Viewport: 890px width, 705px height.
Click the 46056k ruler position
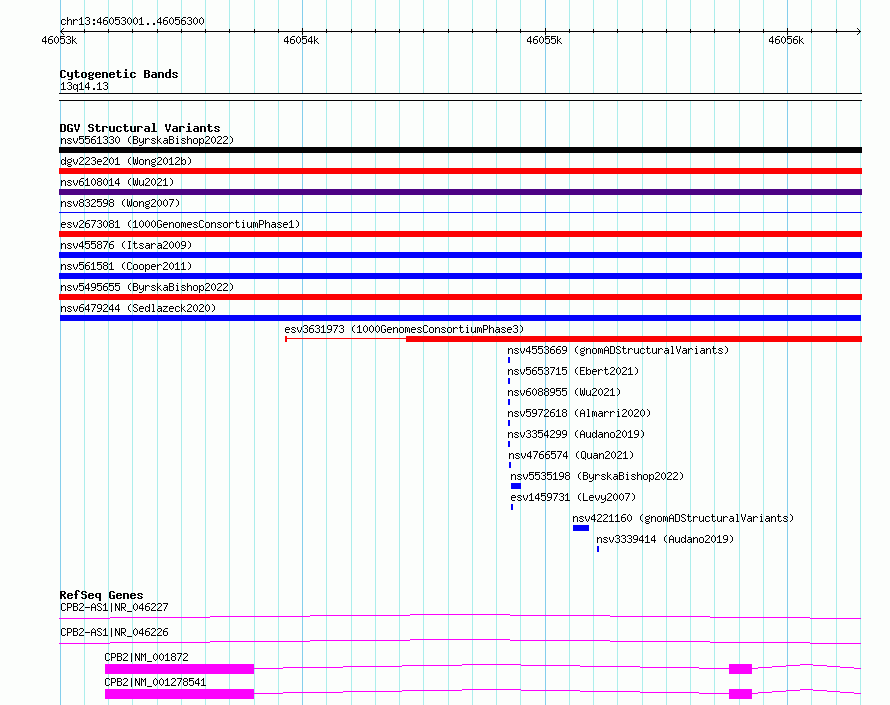coord(786,40)
